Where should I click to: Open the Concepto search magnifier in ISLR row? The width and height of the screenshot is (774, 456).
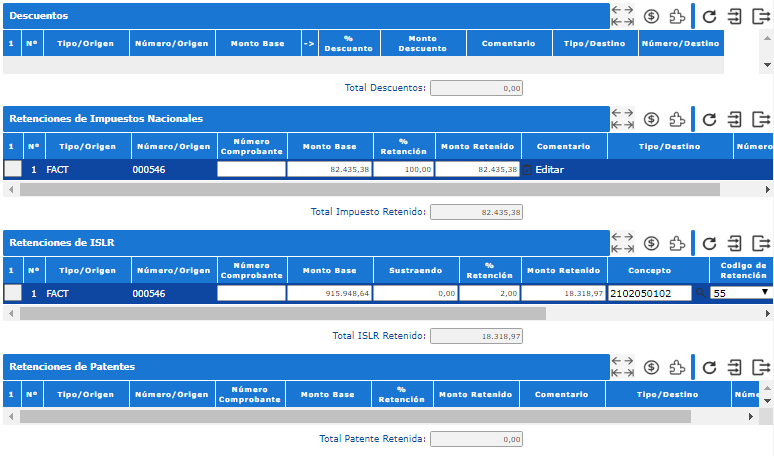pyautogui.click(x=700, y=293)
